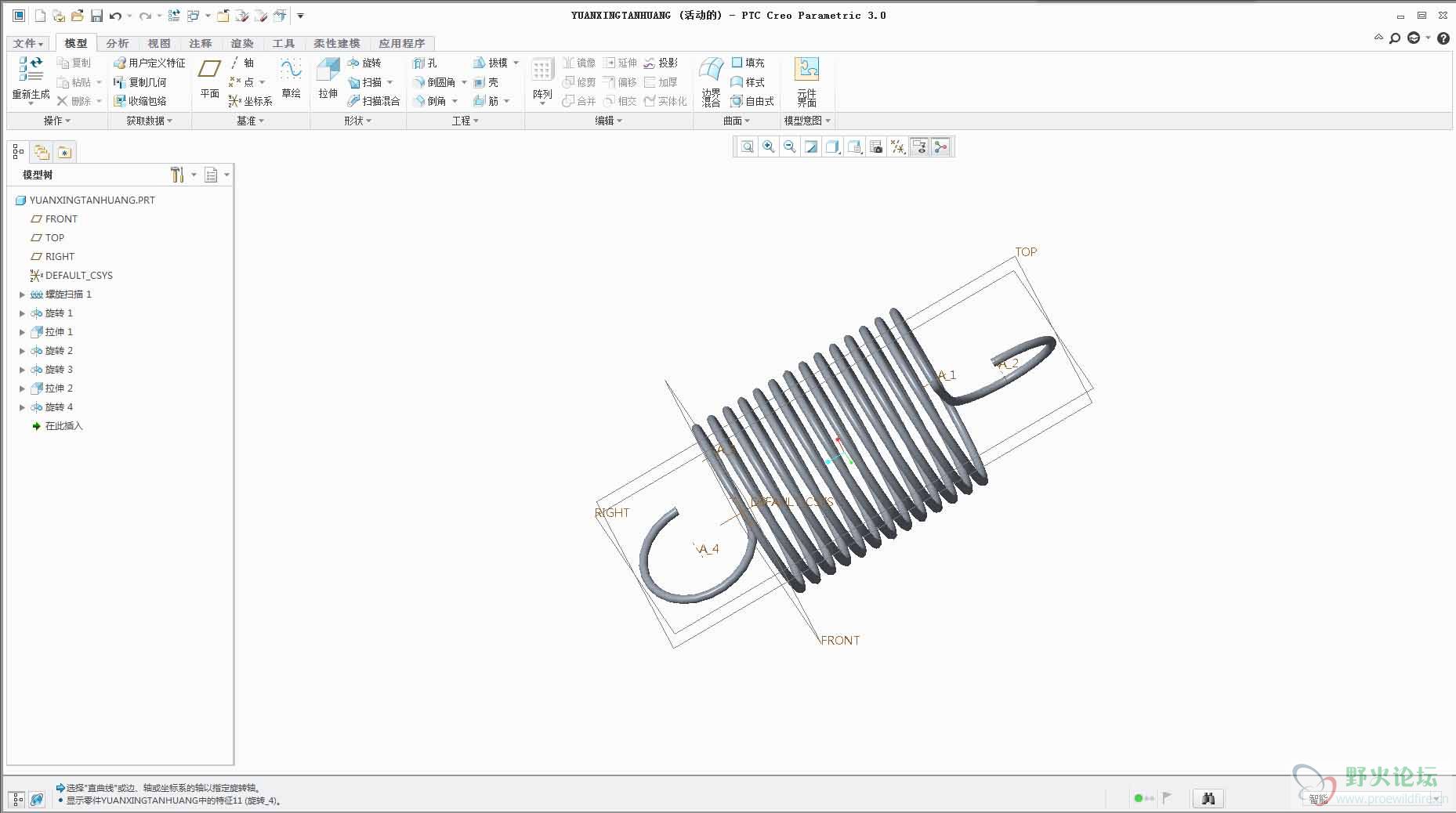Click the Open folder icon

(77, 16)
